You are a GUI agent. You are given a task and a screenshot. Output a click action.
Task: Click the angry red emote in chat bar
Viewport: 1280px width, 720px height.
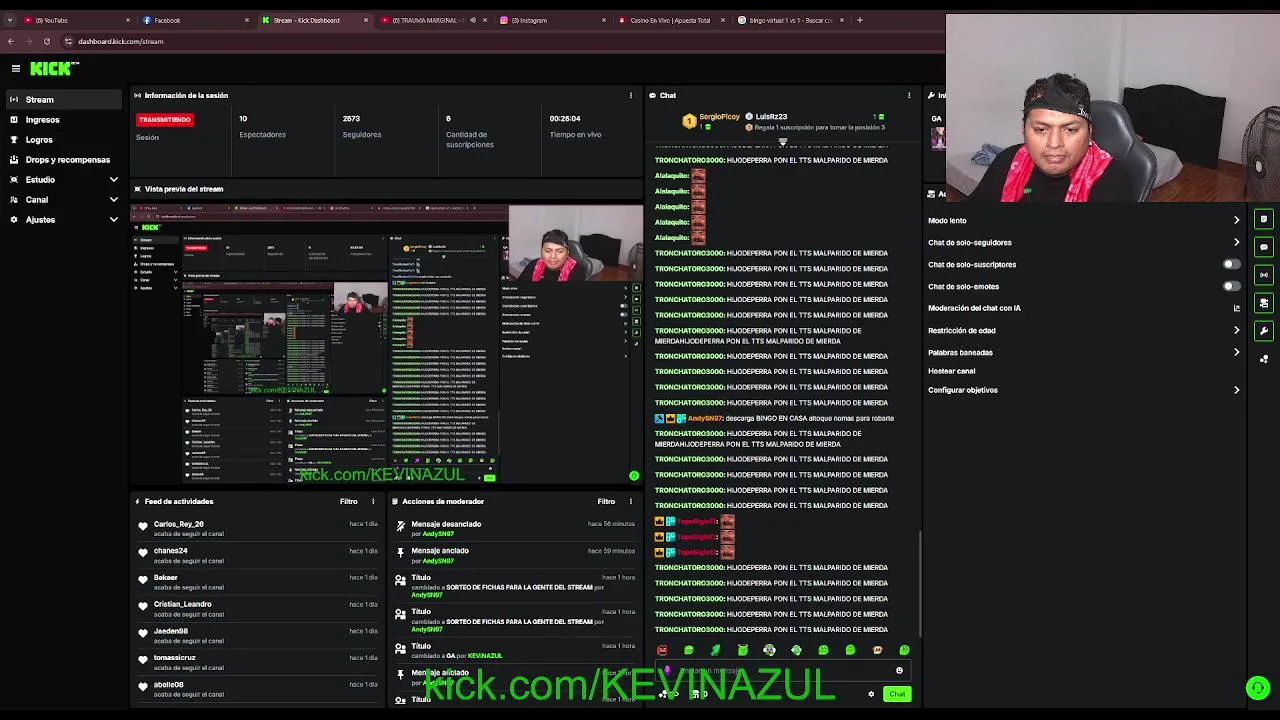[x=661, y=650]
